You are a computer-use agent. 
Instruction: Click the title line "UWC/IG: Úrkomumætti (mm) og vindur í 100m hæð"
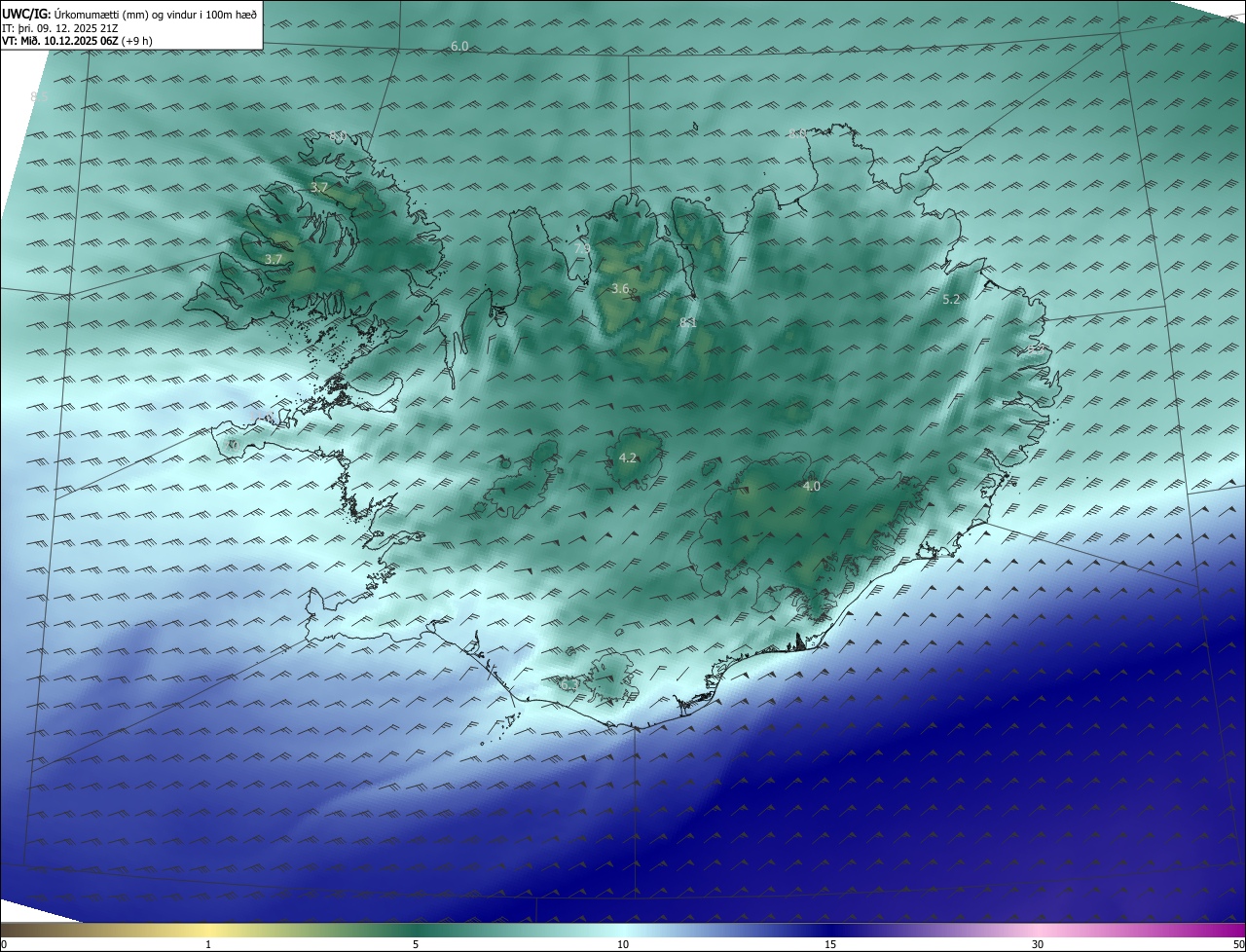pyautogui.click(x=129, y=14)
